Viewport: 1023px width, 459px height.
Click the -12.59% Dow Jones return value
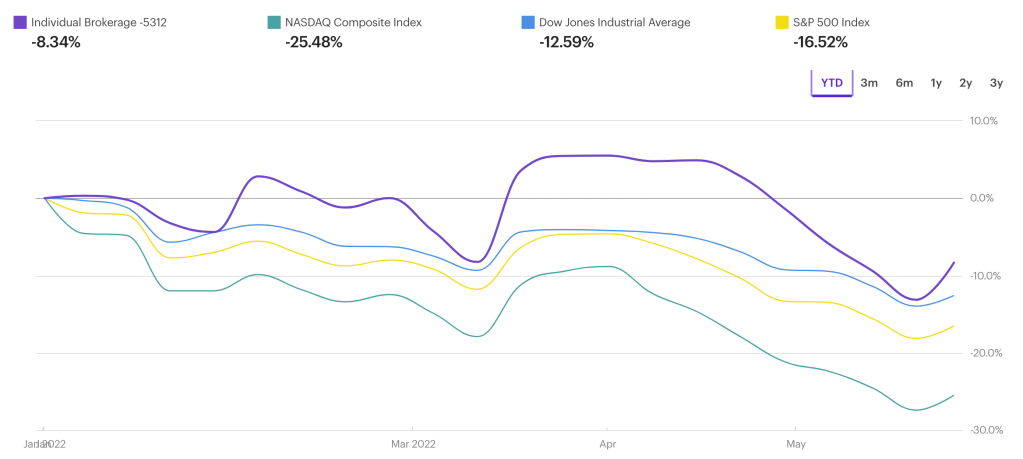565,42
